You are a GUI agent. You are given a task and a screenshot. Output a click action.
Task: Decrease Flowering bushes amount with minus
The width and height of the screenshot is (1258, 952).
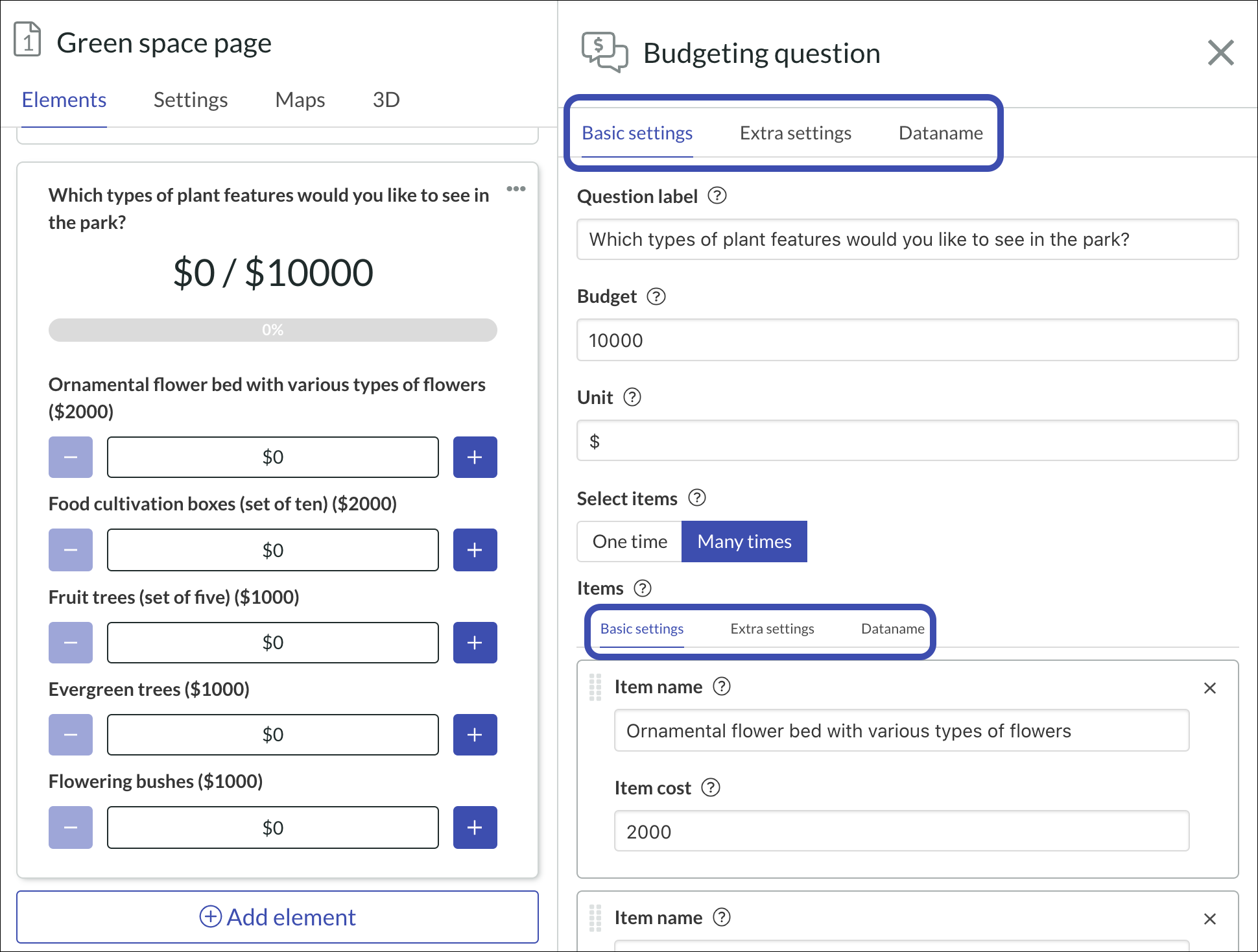point(71,827)
